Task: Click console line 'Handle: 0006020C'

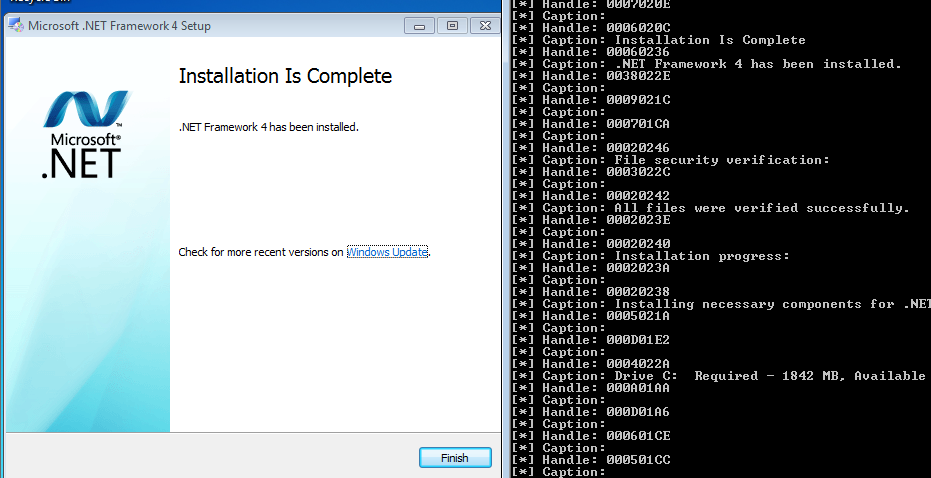Action: coord(591,28)
